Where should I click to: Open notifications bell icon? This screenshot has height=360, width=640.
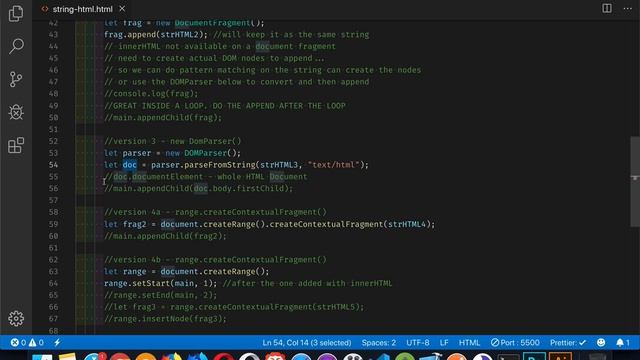tap(623, 343)
